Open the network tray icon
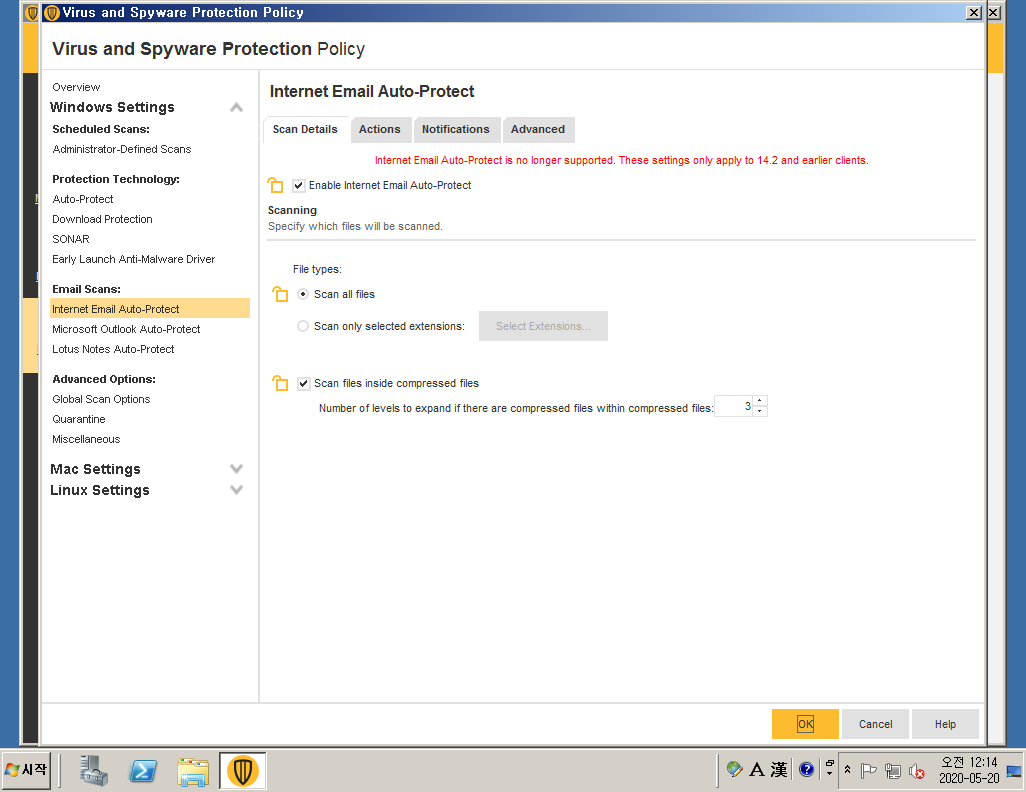1026x792 pixels. coord(893,771)
